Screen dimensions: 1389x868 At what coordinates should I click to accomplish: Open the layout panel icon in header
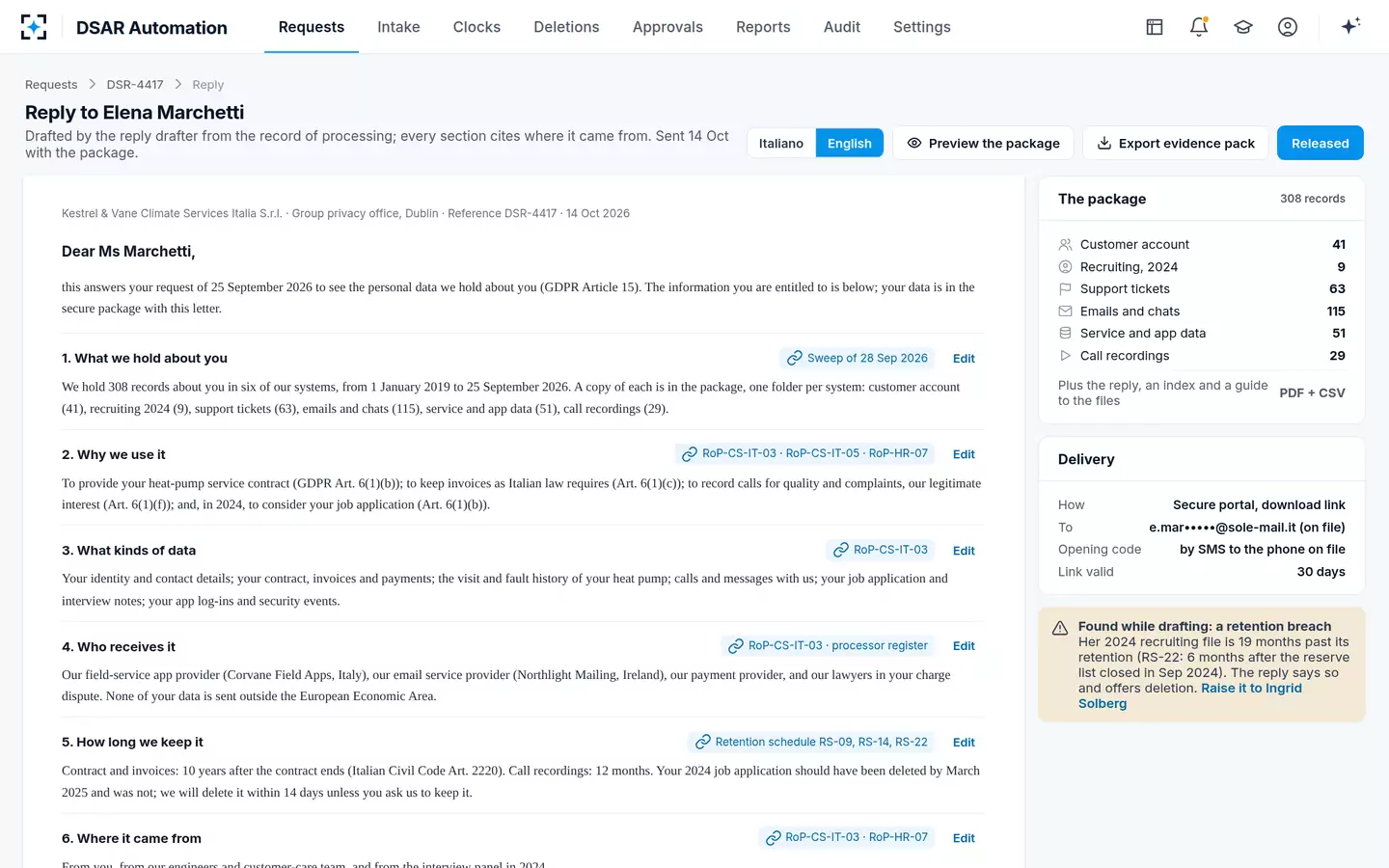1155,27
